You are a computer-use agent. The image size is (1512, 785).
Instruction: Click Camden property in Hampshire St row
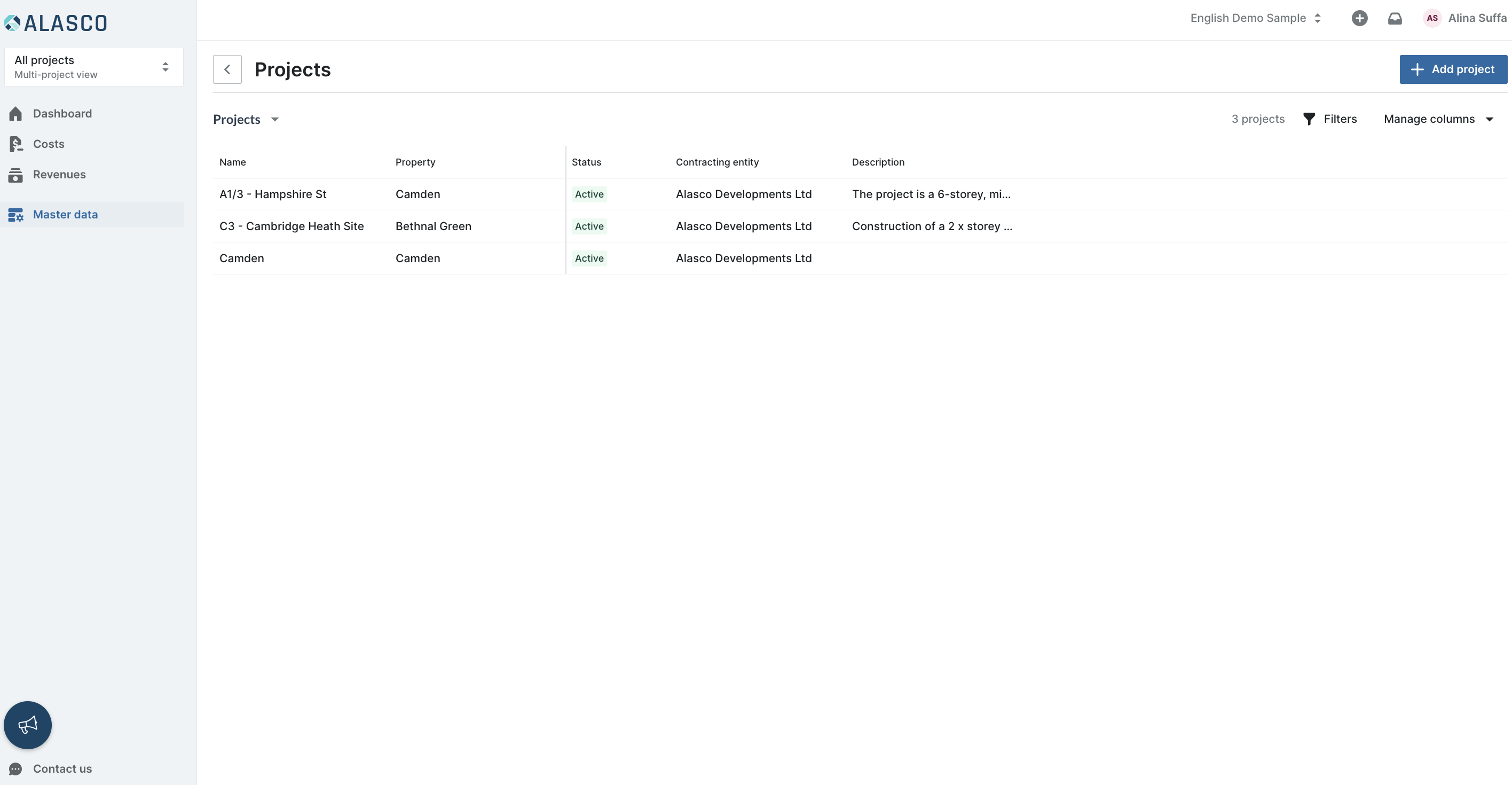[x=418, y=194]
